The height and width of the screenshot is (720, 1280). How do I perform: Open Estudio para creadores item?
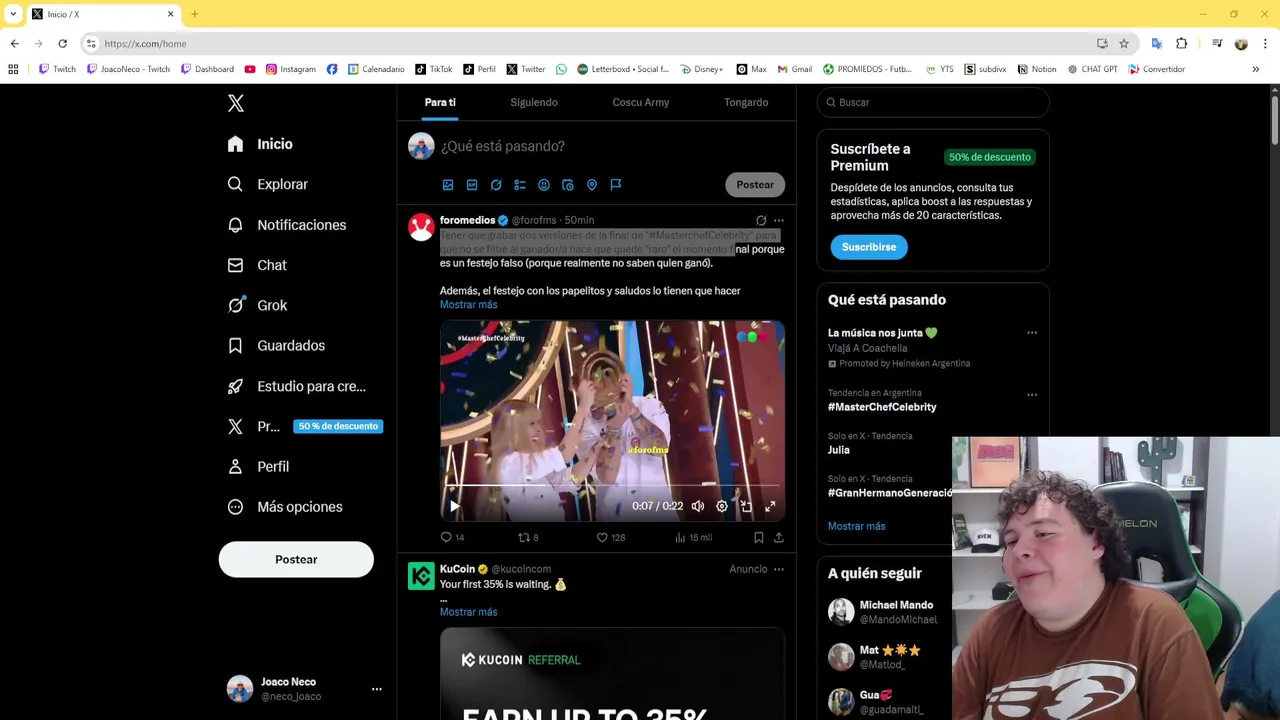click(x=296, y=386)
